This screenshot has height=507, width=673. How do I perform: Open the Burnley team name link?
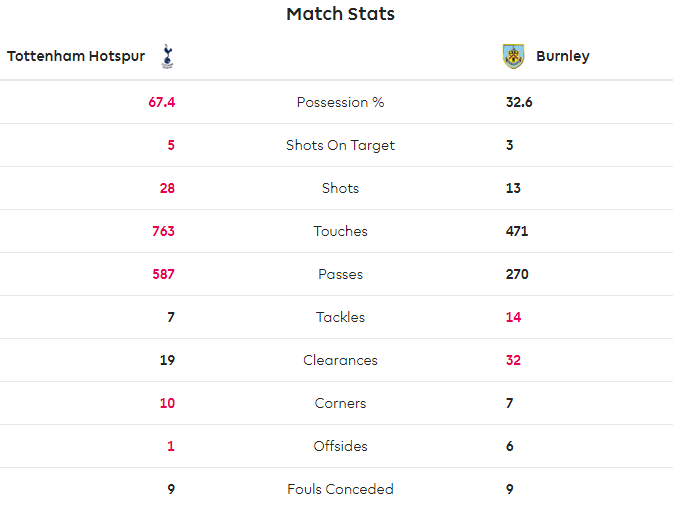563,56
